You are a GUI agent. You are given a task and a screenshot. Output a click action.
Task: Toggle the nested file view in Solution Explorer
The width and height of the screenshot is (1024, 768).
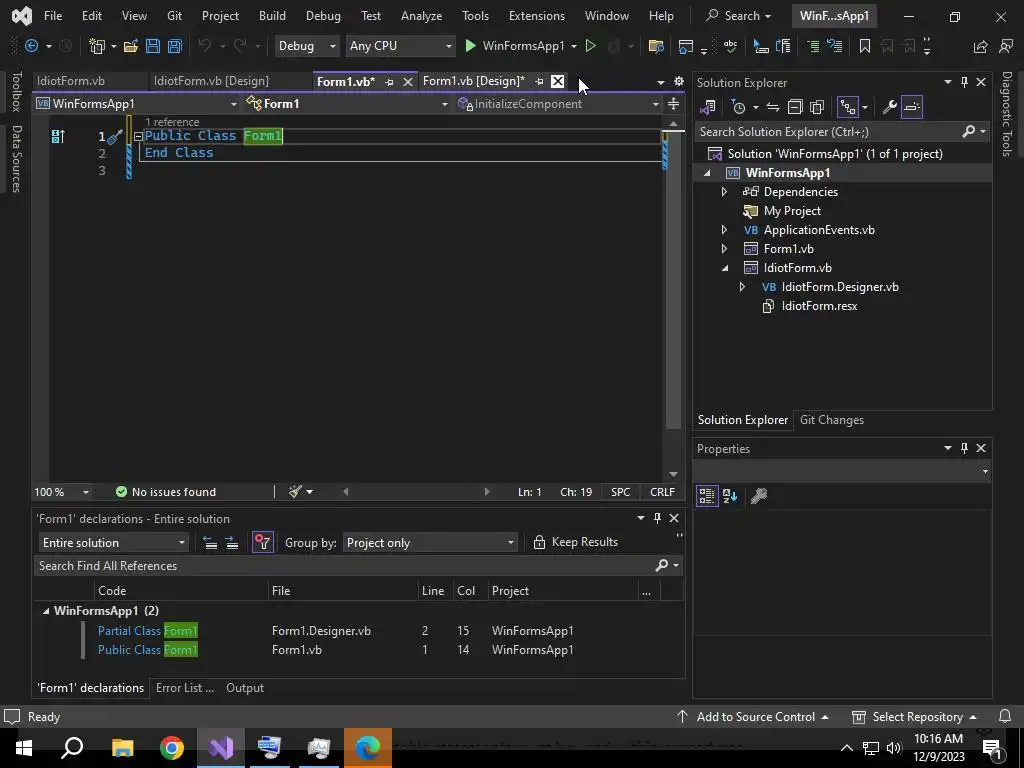coord(848,107)
